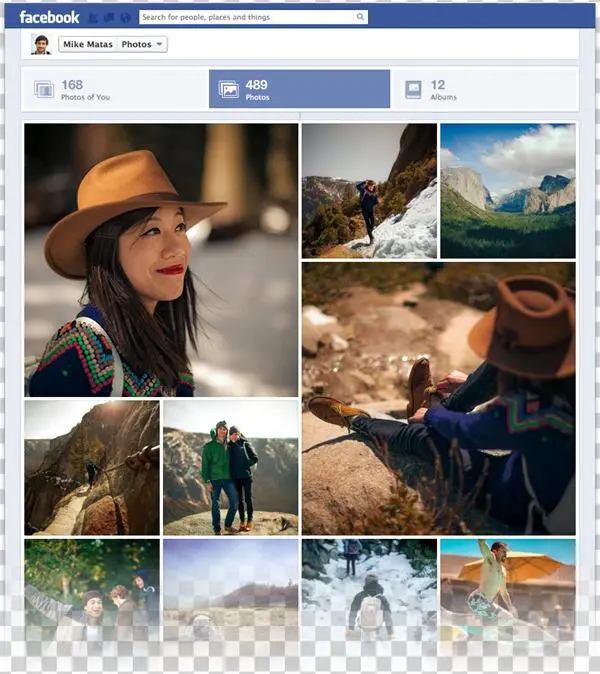600x674 pixels.
Task: Open the couple standing on rock photo
Action: [231, 467]
